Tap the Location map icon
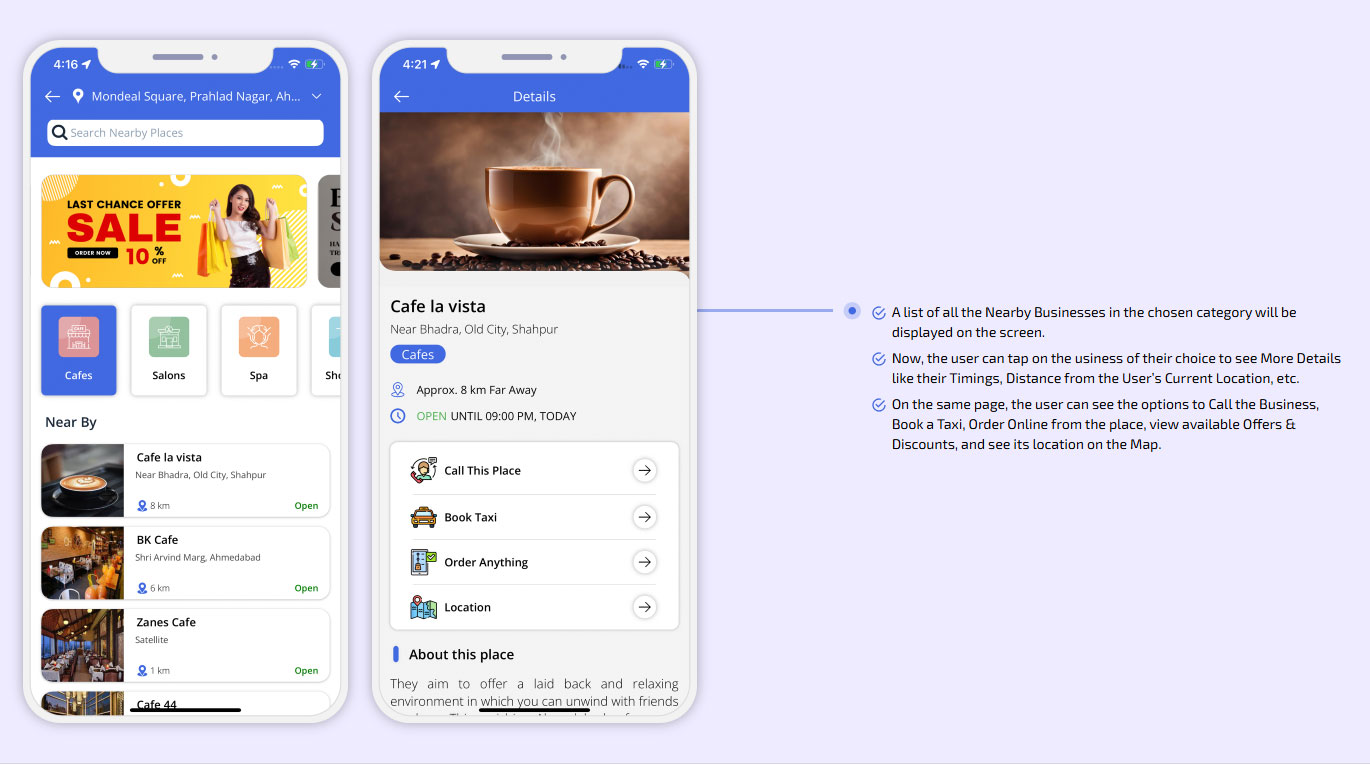The height and width of the screenshot is (765, 1370). point(423,607)
